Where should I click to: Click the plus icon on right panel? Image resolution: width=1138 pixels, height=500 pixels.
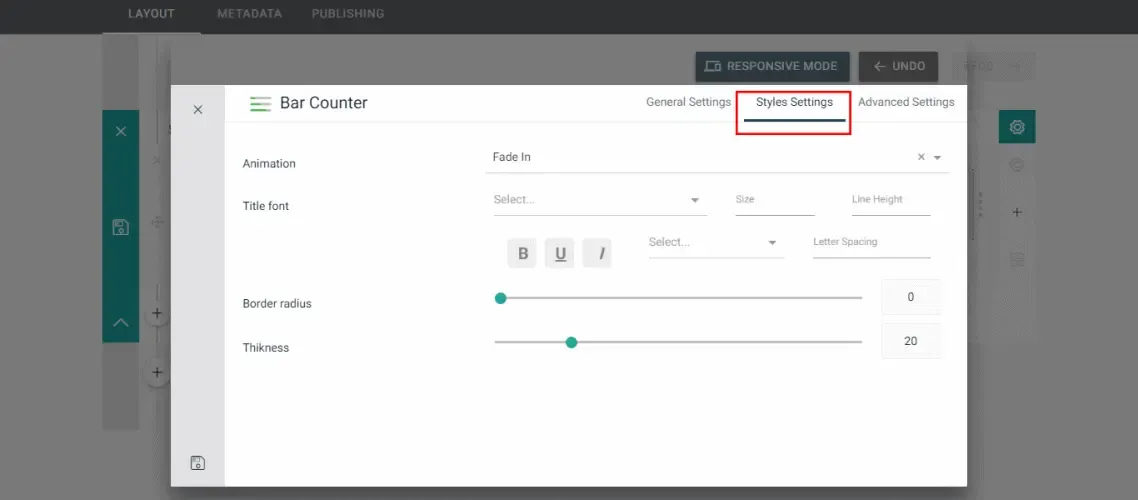tap(1017, 213)
